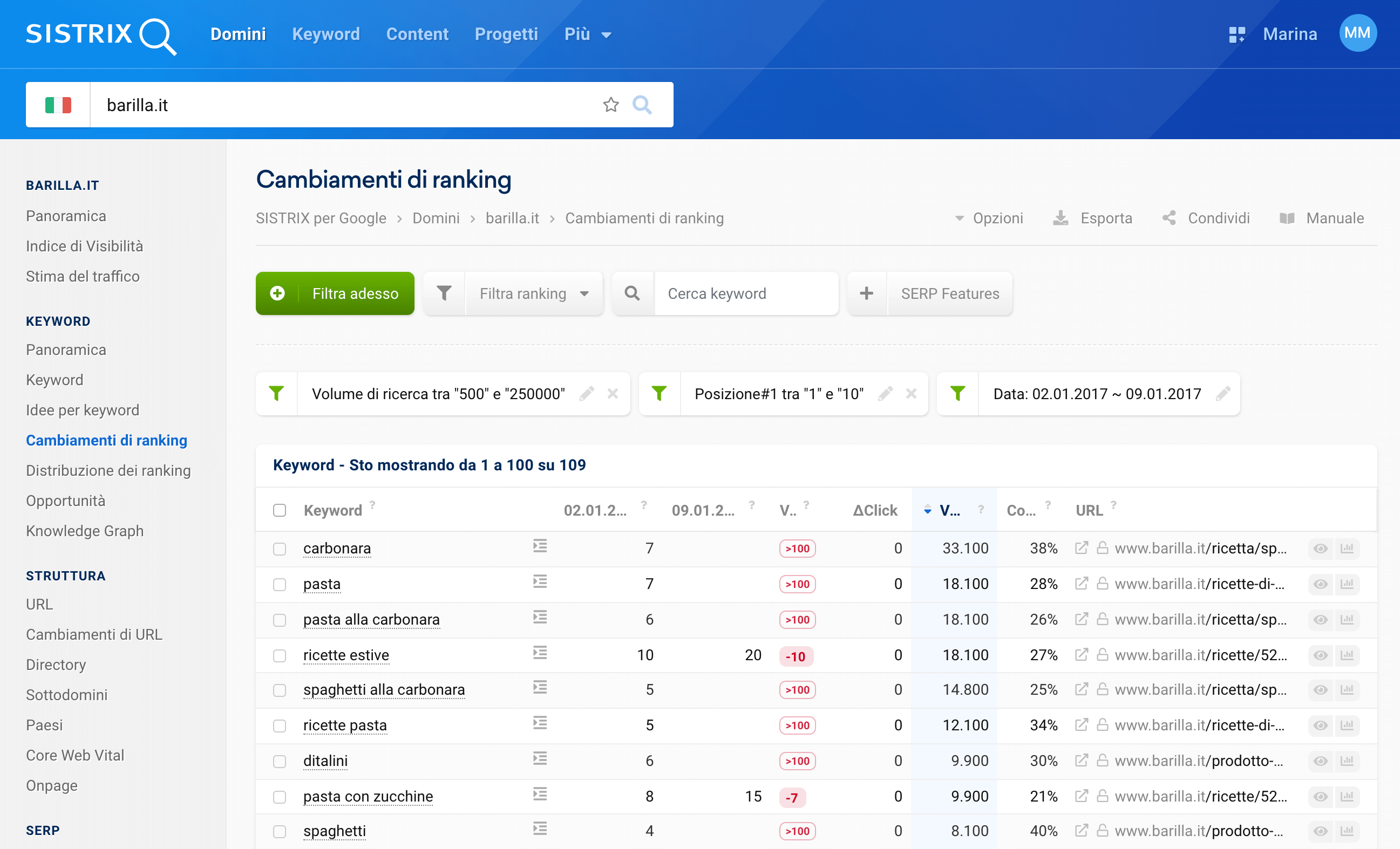This screenshot has width=1400, height=849.
Task: Open external link icon for ditalini URL
Action: click(1081, 761)
